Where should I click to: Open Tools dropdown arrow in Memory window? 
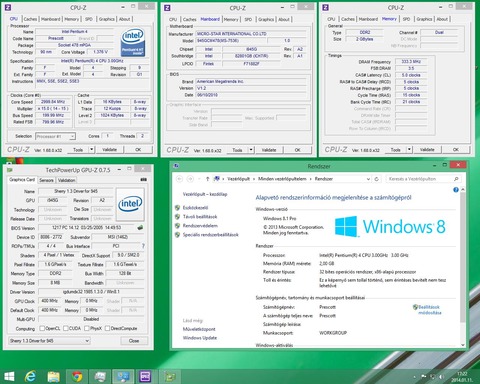click(409, 150)
